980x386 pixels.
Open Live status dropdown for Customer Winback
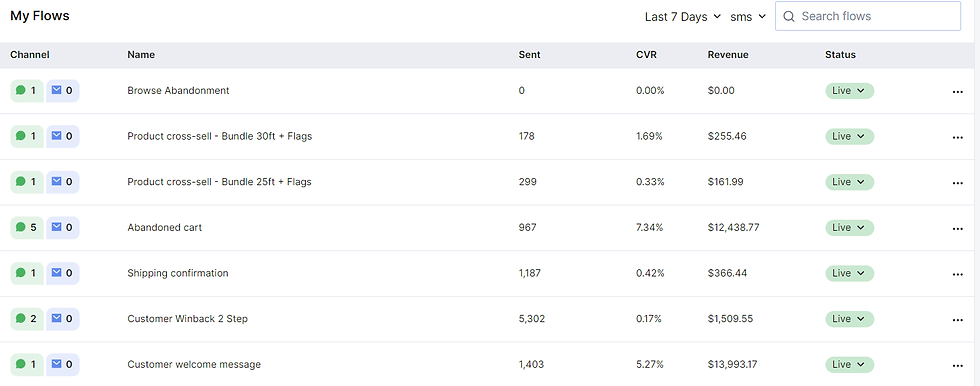pos(849,319)
